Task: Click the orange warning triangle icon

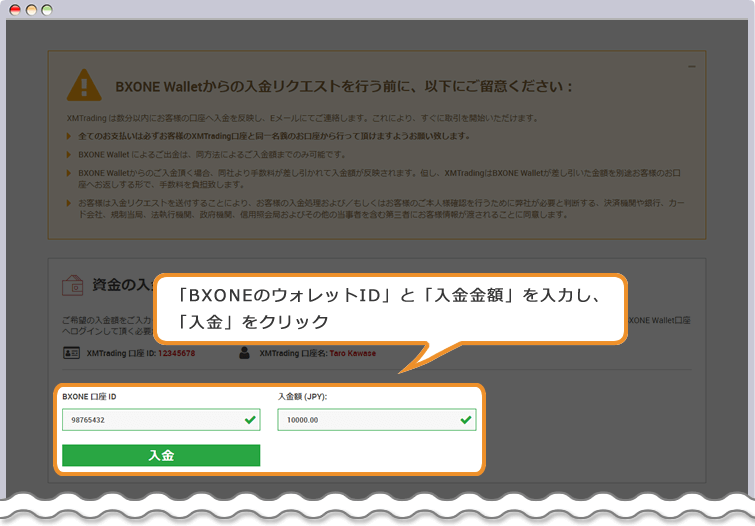Action: (84, 85)
